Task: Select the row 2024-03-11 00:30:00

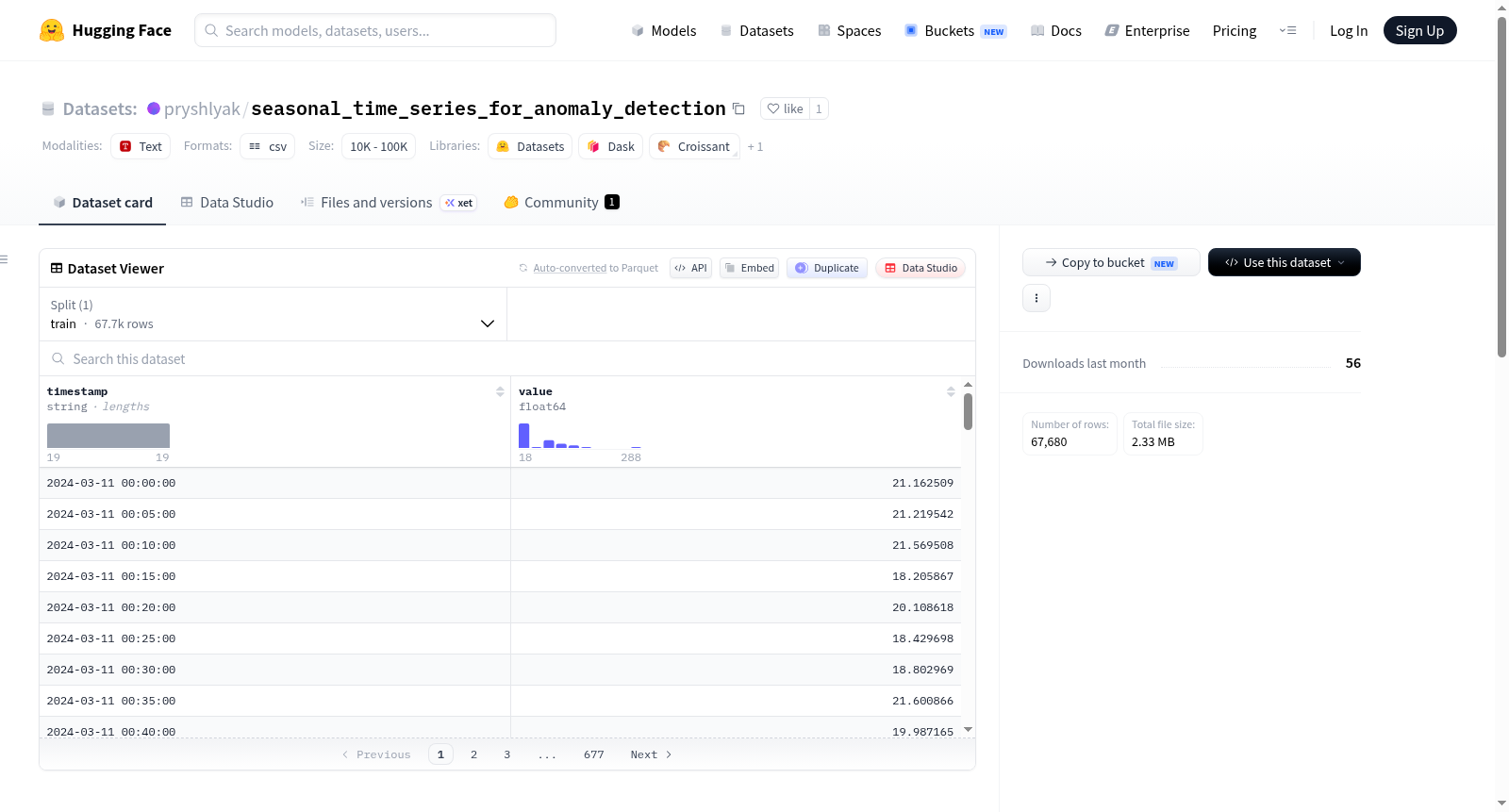Action: (500, 670)
